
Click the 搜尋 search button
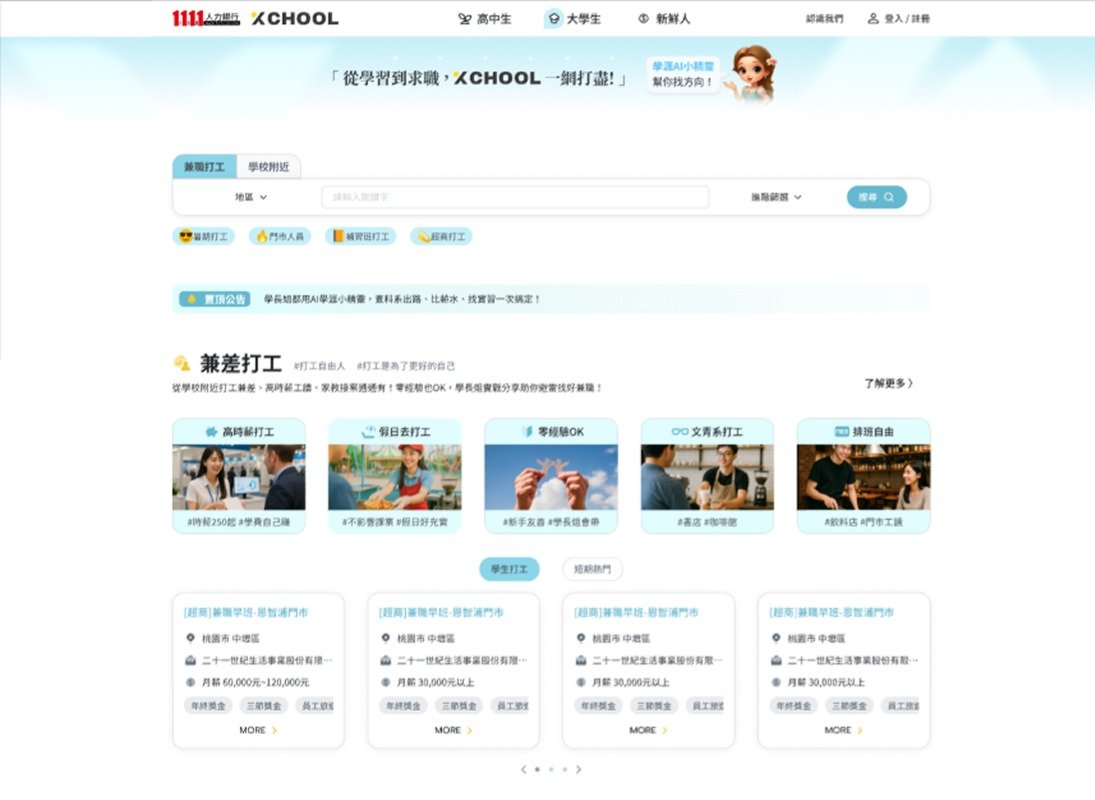tap(876, 197)
